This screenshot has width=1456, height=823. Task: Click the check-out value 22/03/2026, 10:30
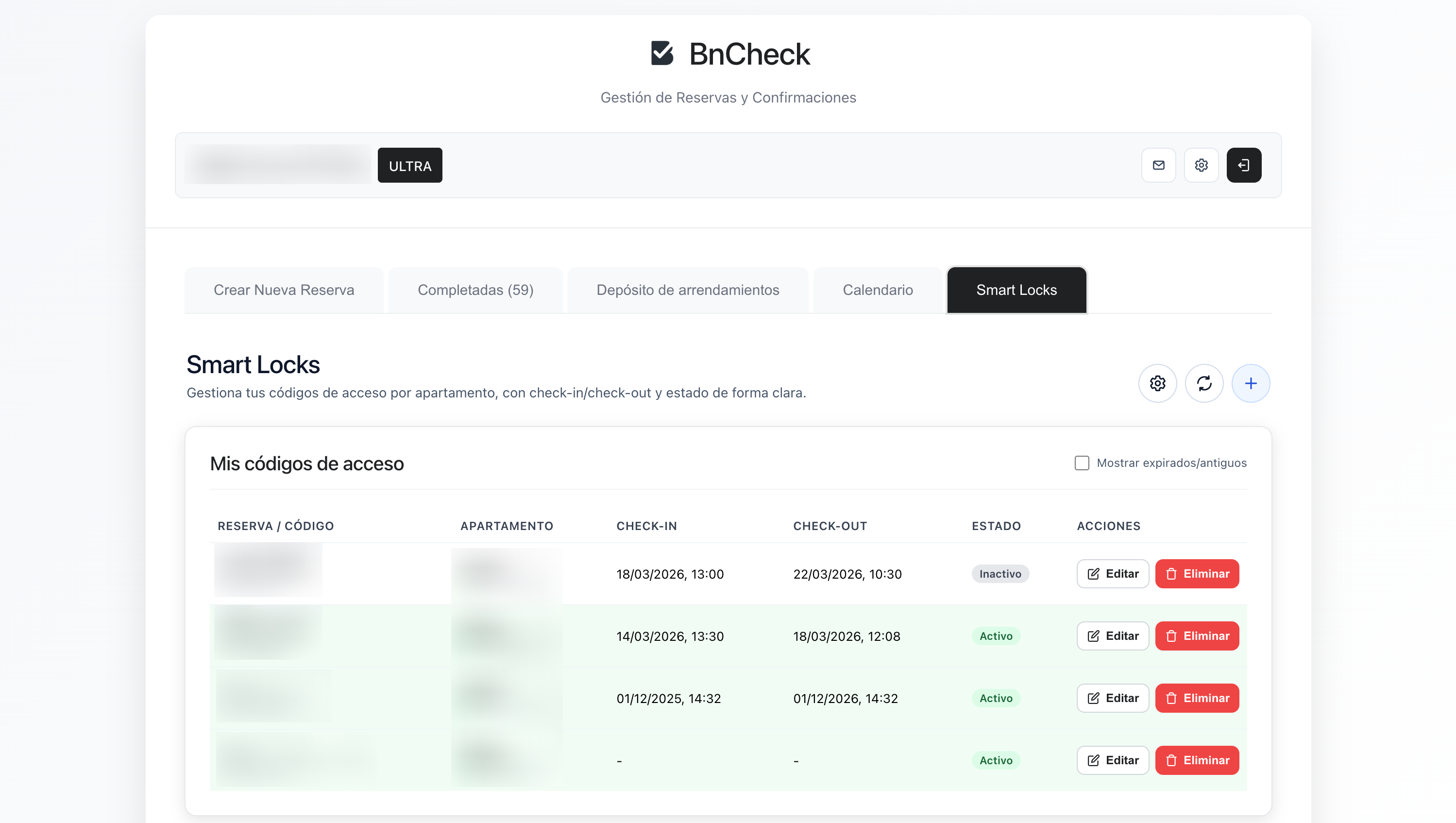click(x=847, y=574)
